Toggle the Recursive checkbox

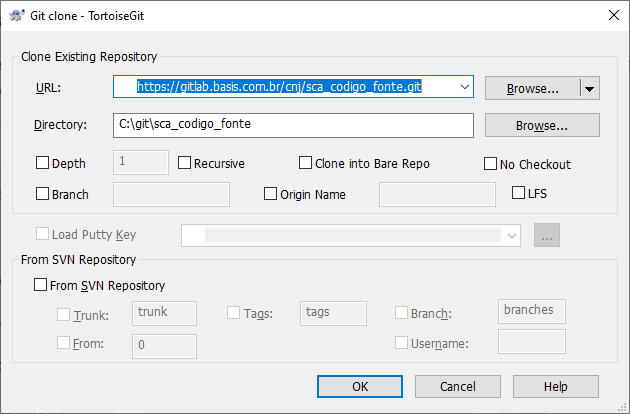(185, 164)
